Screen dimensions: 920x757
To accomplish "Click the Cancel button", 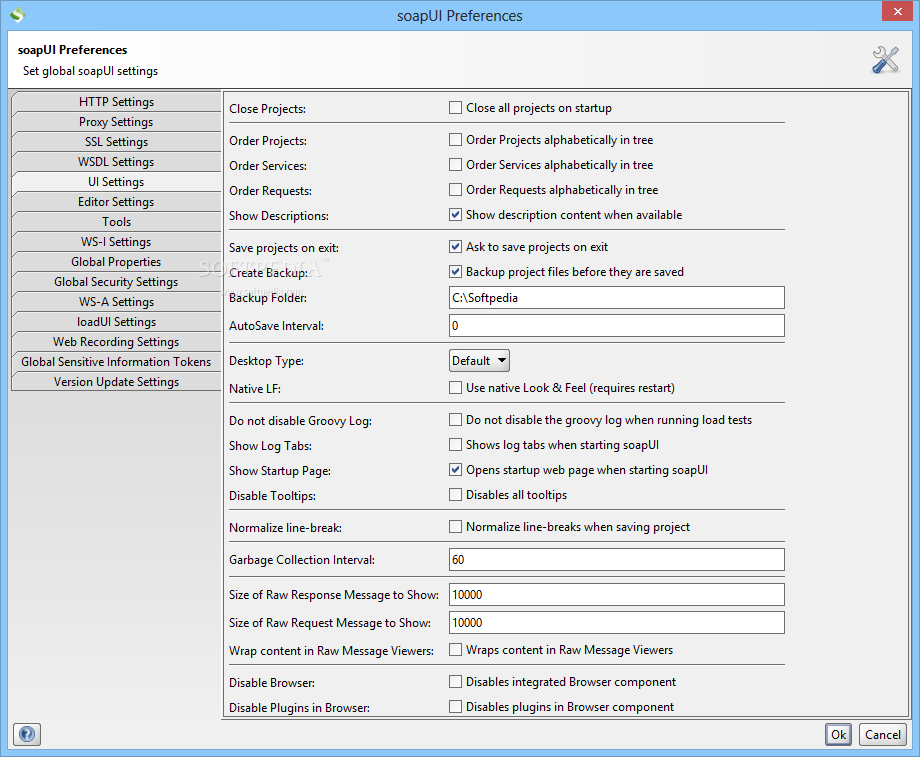I will tap(882, 735).
